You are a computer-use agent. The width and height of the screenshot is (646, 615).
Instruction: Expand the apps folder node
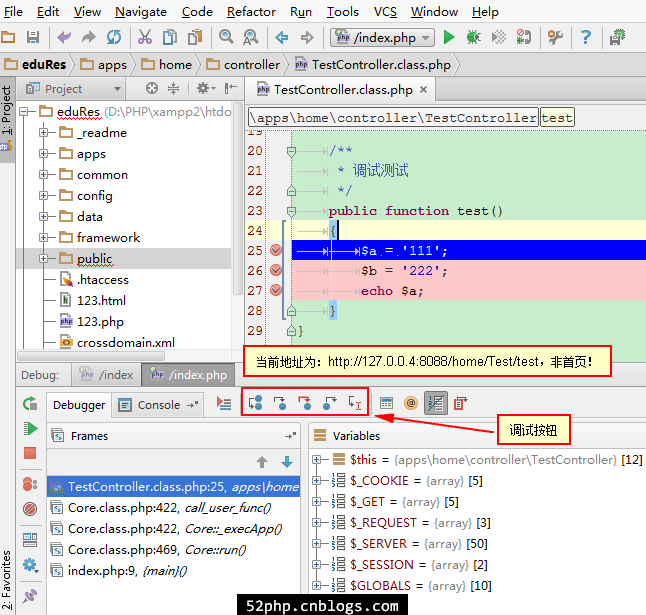pyautogui.click(x=43, y=154)
